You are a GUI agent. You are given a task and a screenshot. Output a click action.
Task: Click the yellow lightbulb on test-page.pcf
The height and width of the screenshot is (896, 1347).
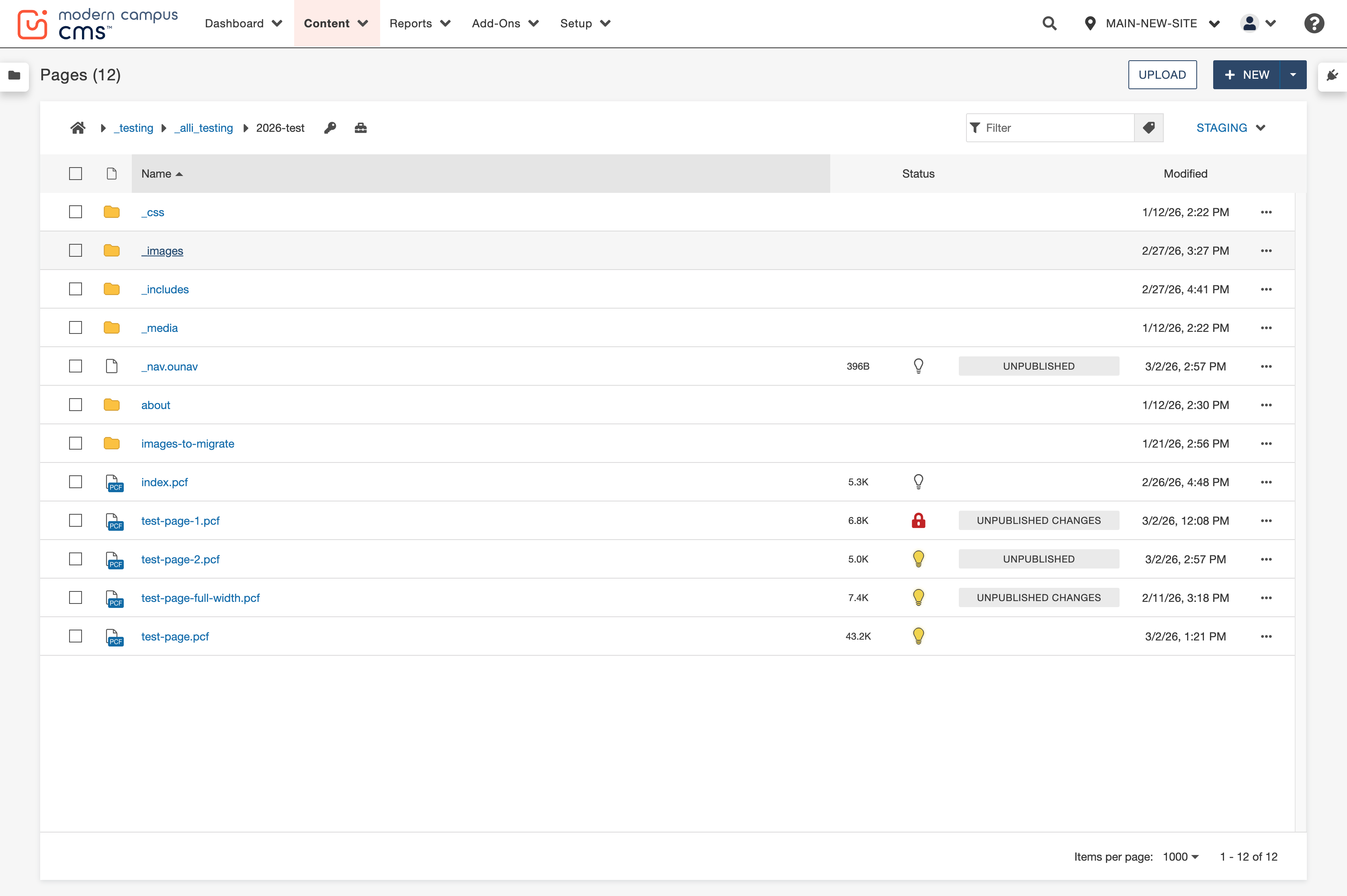(x=918, y=636)
